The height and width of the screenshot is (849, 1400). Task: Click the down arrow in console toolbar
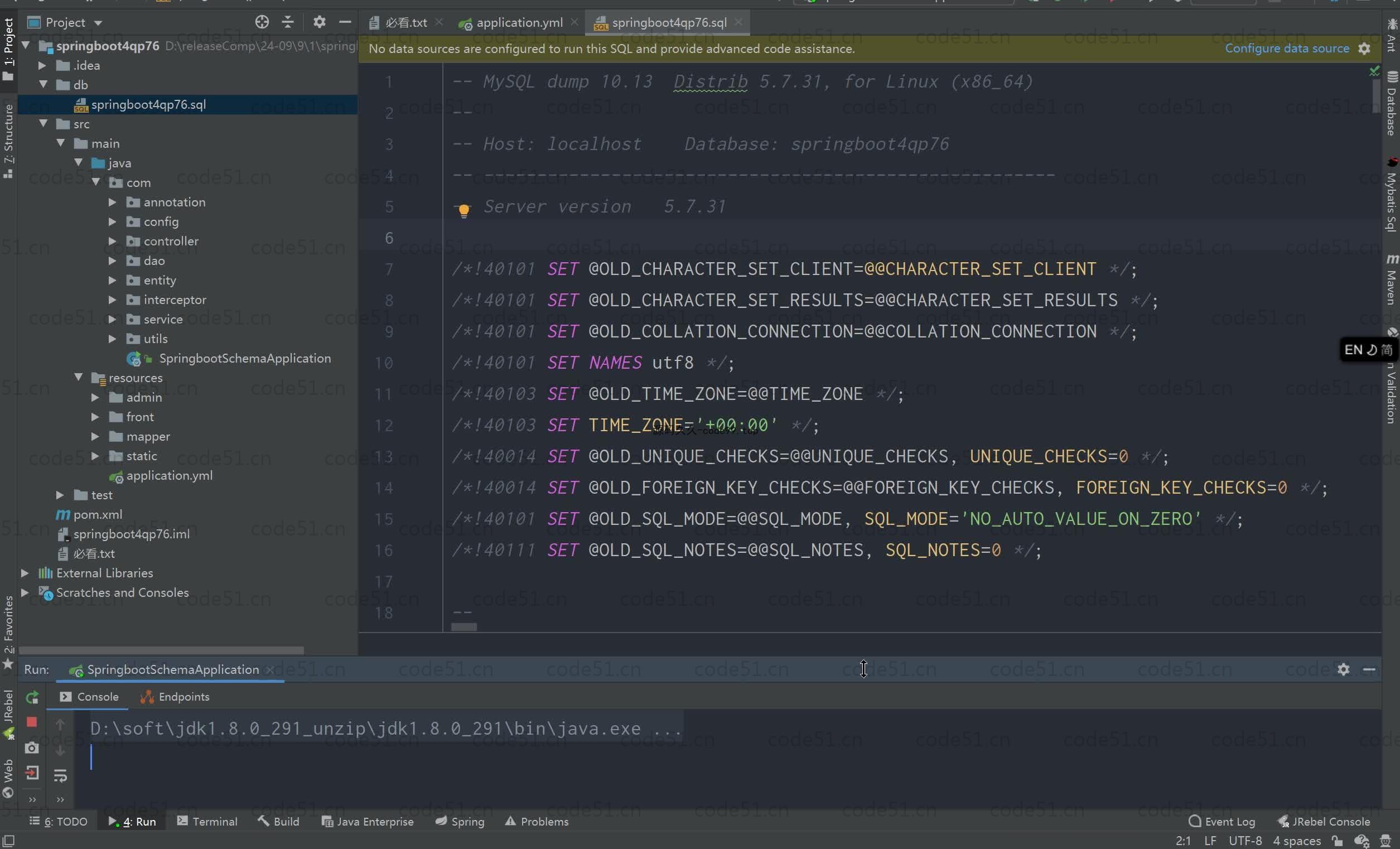pyautogui.click(x=60, y=750)
